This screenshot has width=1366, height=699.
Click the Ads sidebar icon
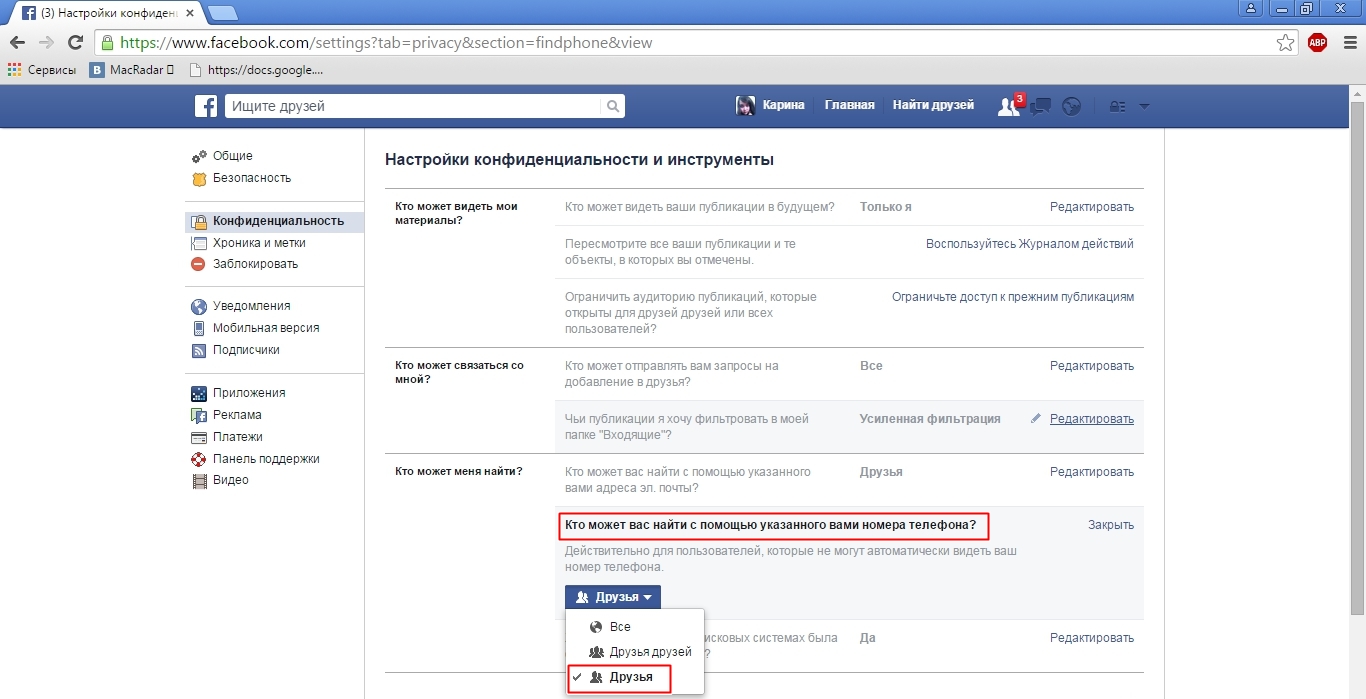(x=198, y=415)
